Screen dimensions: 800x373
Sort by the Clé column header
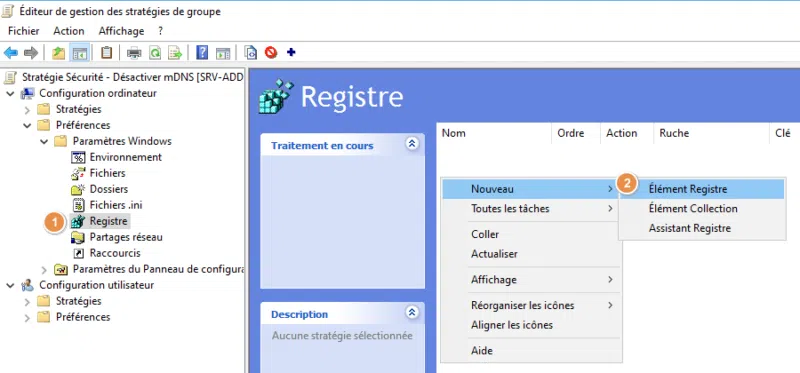point(784,133)
